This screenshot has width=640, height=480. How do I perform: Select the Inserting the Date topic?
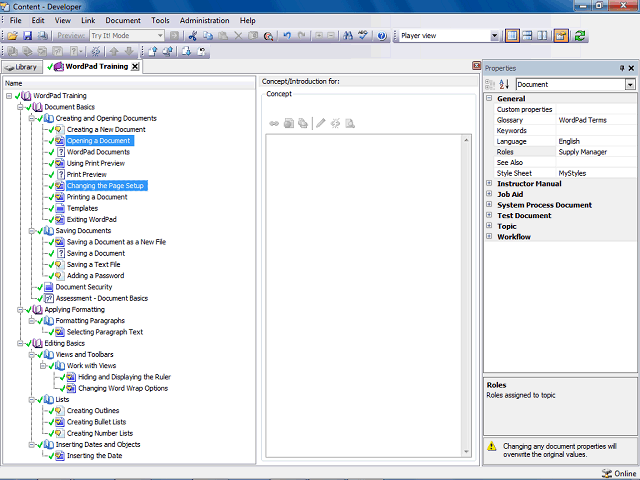point(94,456)
